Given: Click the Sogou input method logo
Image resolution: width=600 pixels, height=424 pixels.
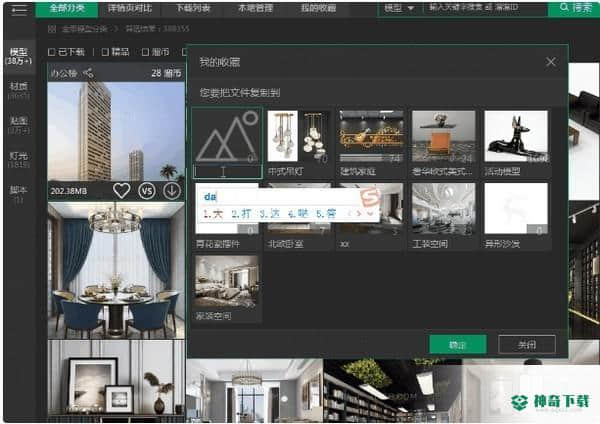Looking at the screenshot, I should click(x=370, y=197).
